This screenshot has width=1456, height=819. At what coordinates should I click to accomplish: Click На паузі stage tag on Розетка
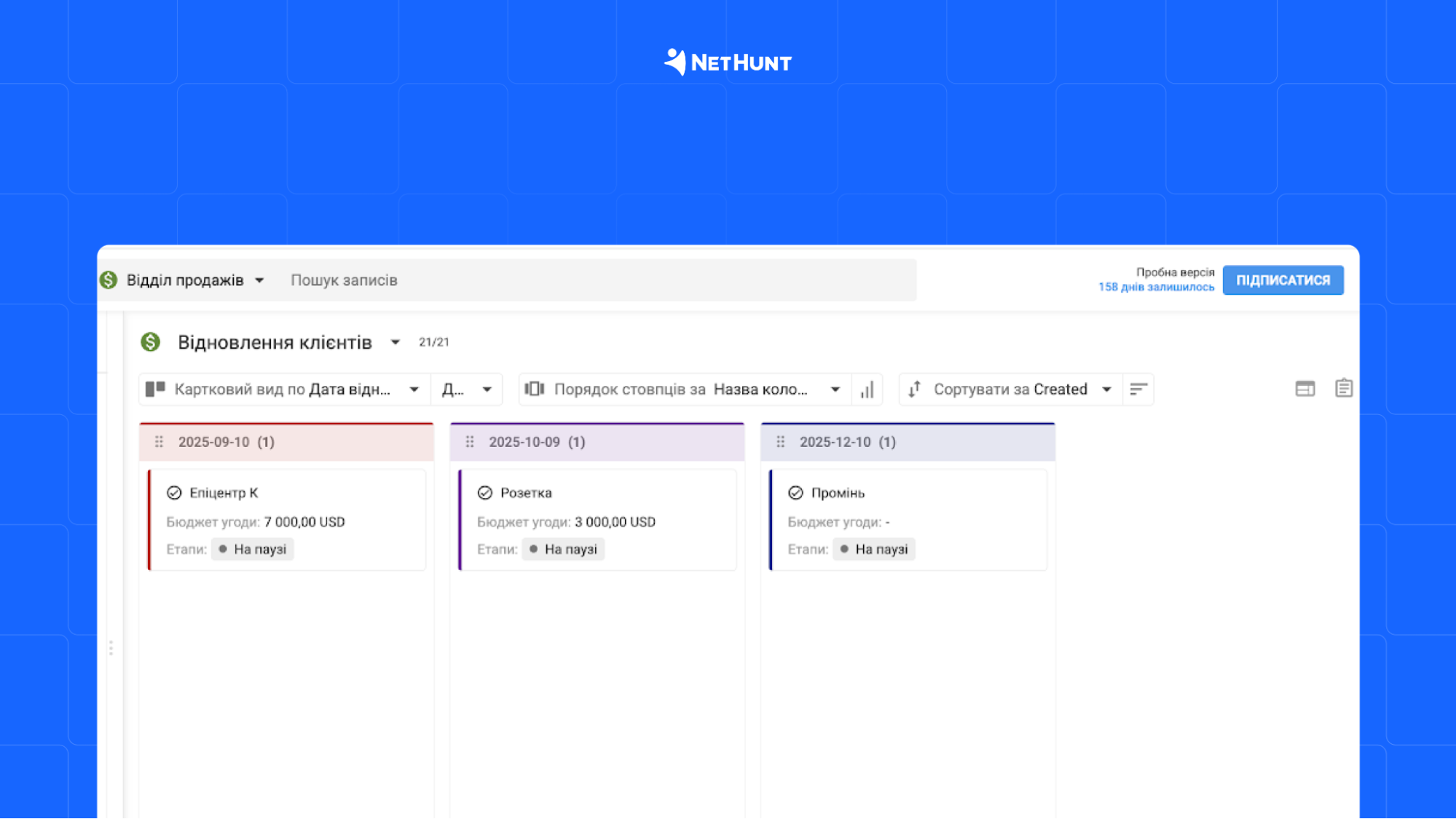564,550
